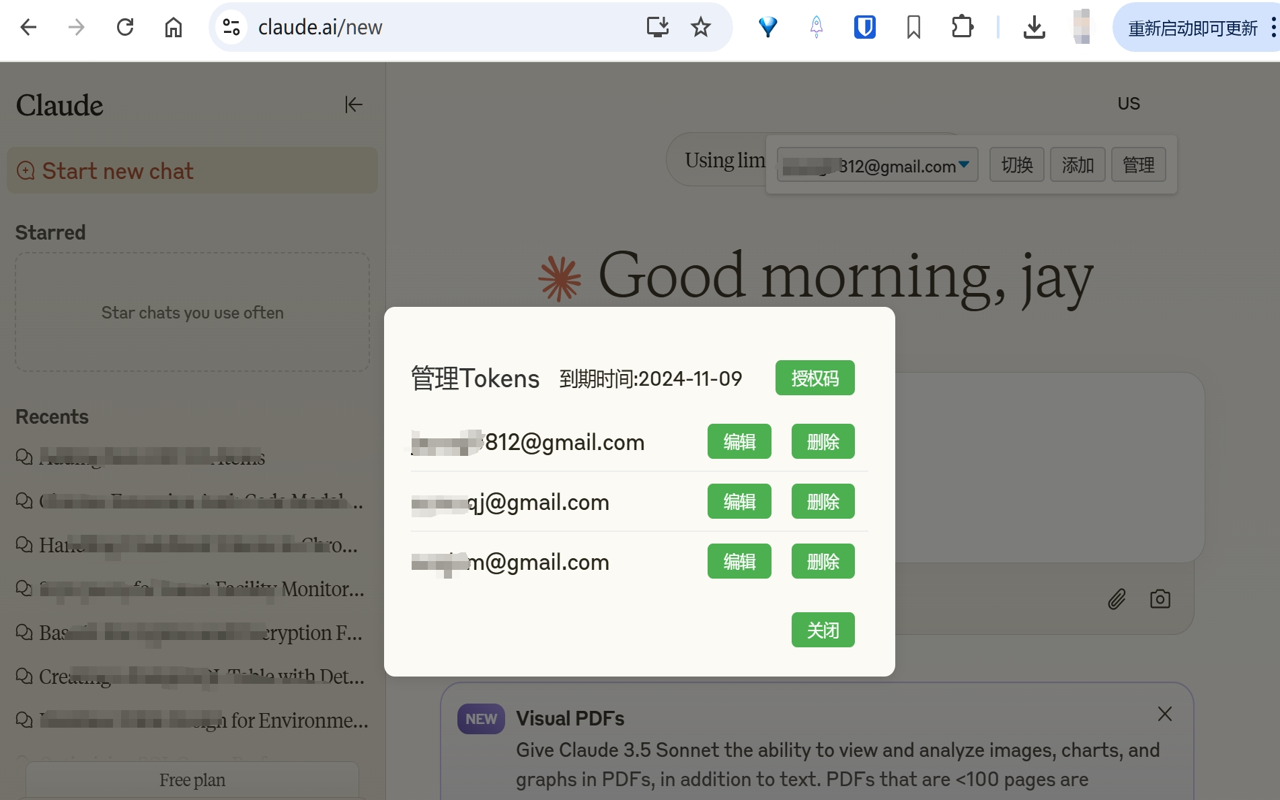Screen dimensions: 1280x800
Task: Click the browser forward arrow
Action: (76, 27)
